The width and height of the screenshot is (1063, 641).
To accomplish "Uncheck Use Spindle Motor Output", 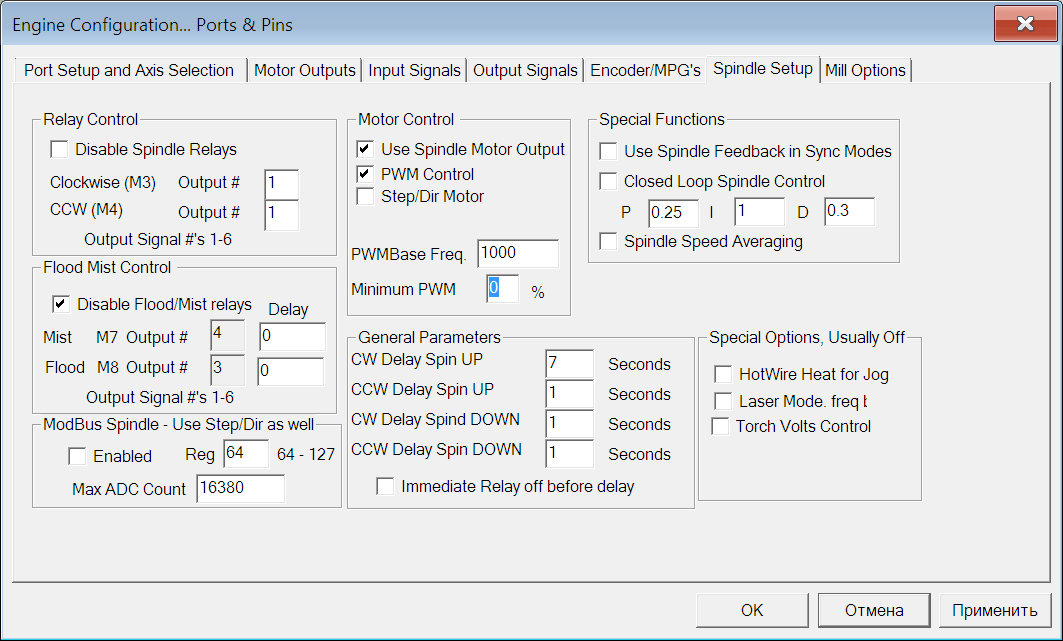I will click(366, 149).
